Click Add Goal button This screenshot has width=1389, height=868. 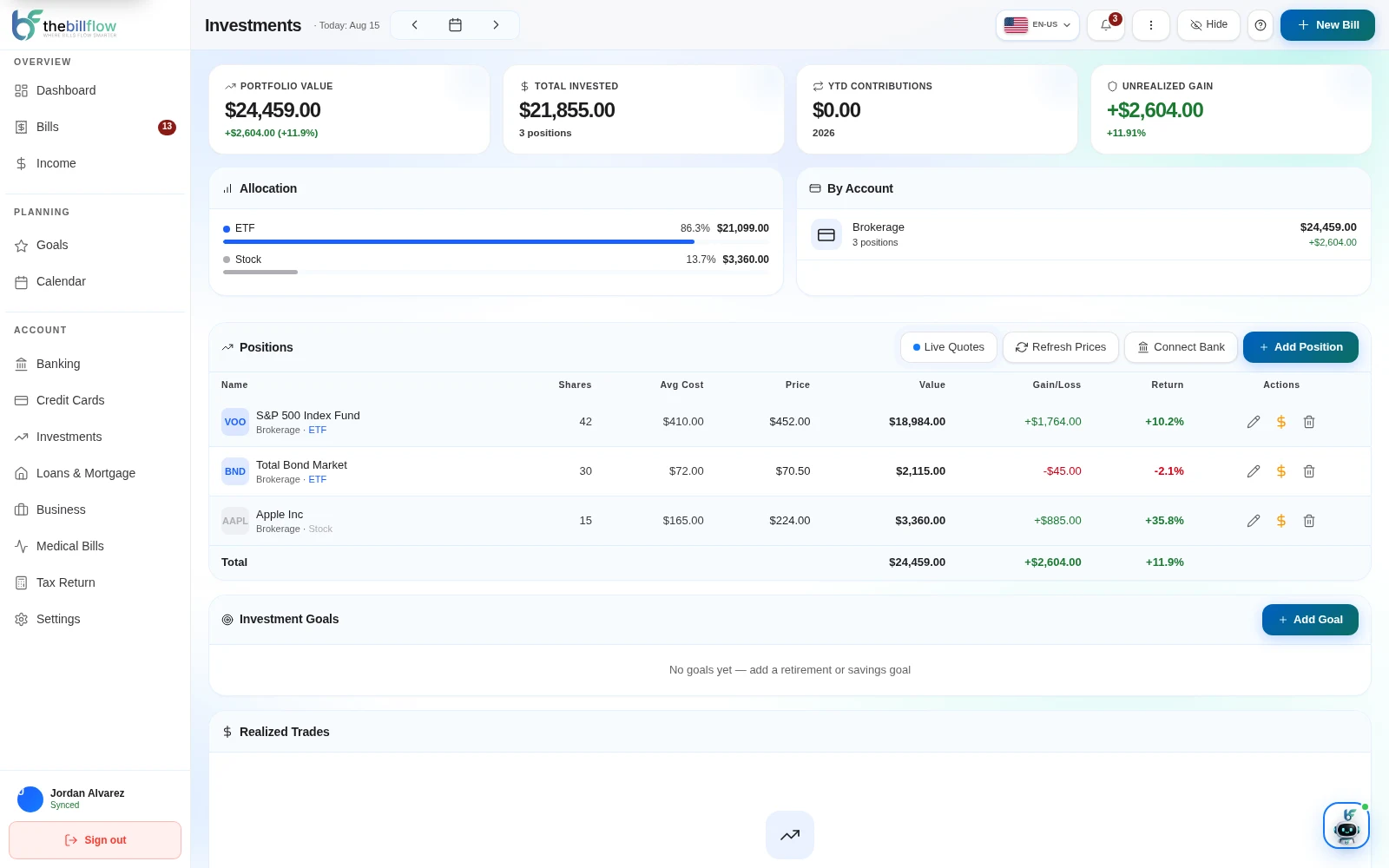tap(1310, 620)
